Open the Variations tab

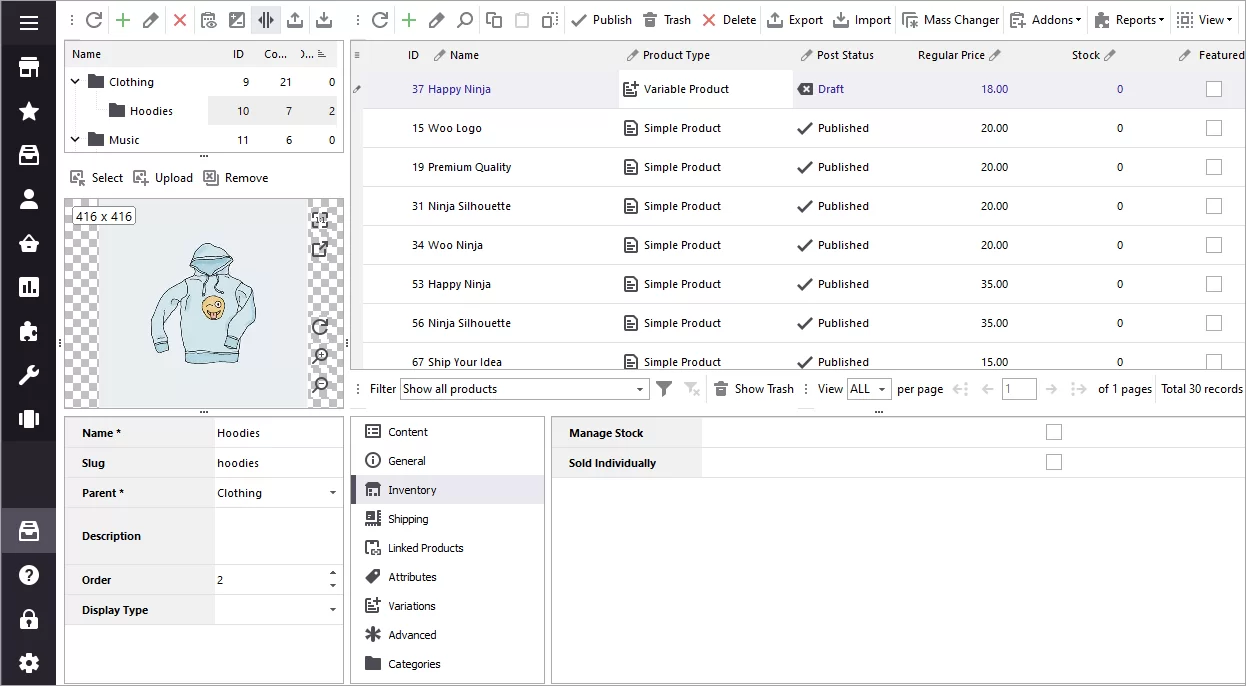pyautogui.click(x=411, y=606)
